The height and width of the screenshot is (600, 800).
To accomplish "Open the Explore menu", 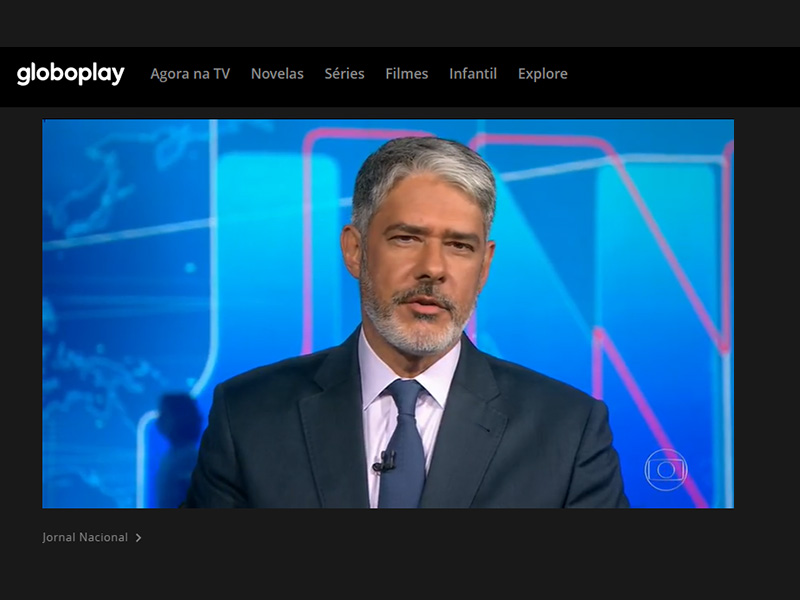I will point(542,74).
